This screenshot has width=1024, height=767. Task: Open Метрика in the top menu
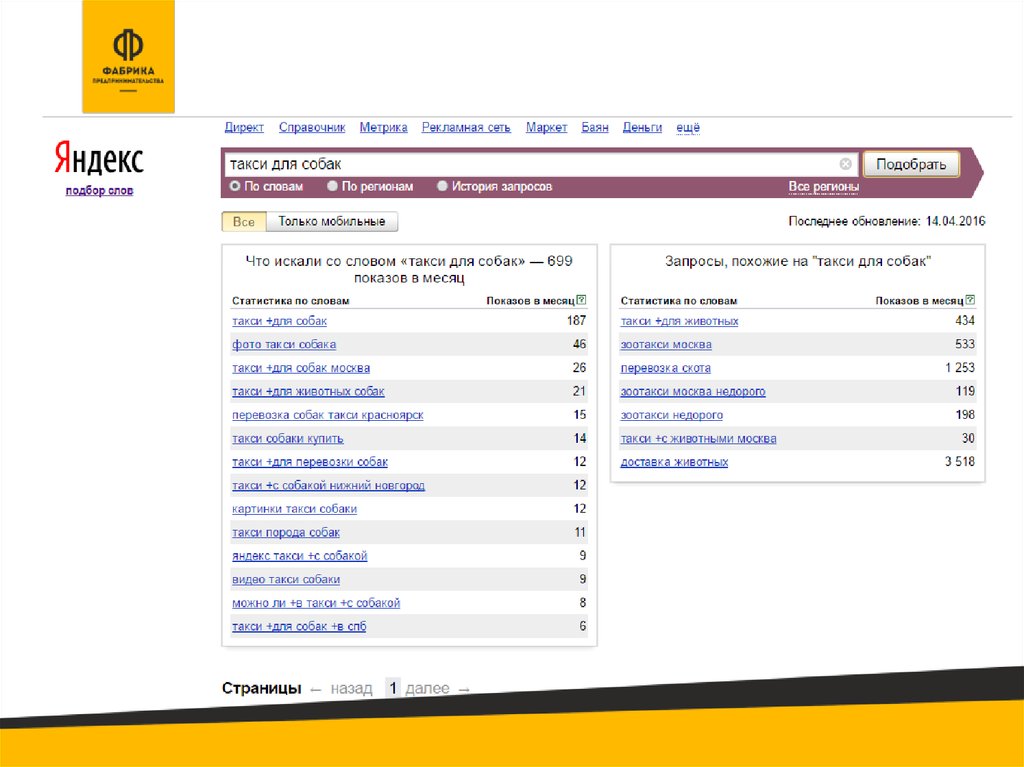pos(383,128)
